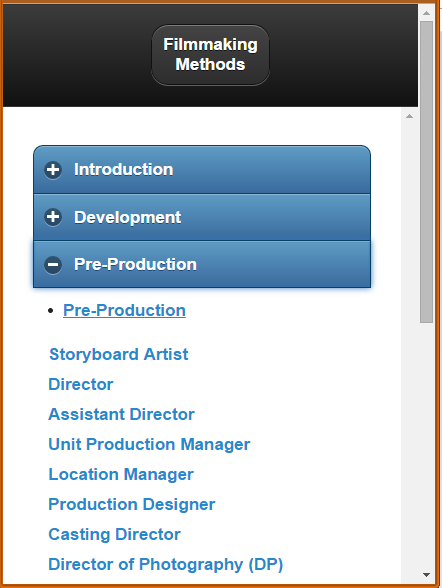Click the inner panel scrollbar up arrow
Screen dimensions: 442x588
tap(409, 116)
